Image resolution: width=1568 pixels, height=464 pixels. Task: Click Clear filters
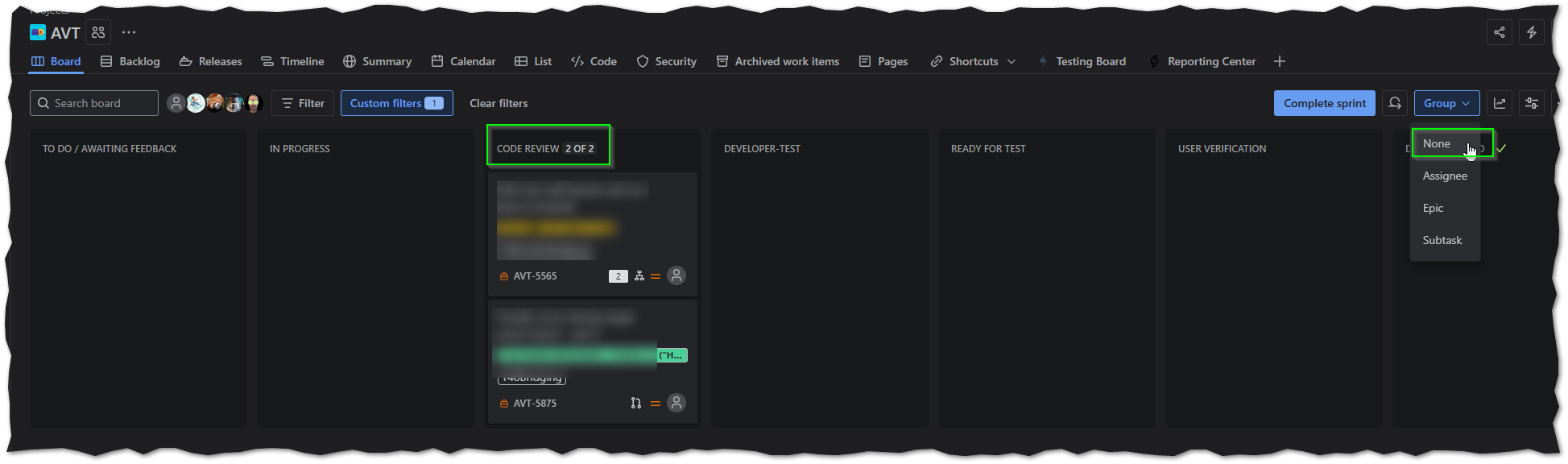coord(499,103)
